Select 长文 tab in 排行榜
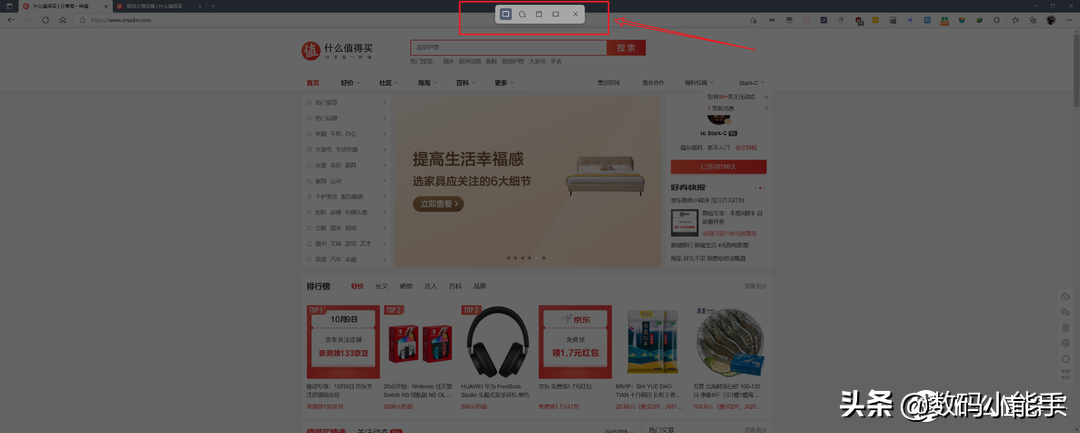Screen dimensions: 1080x433 tap(382, 286)
